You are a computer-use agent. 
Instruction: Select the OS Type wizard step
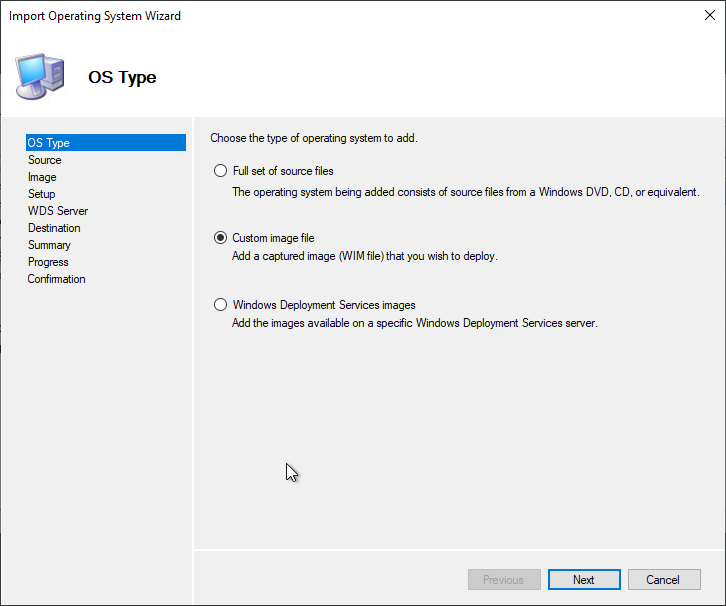pos(106,143)
